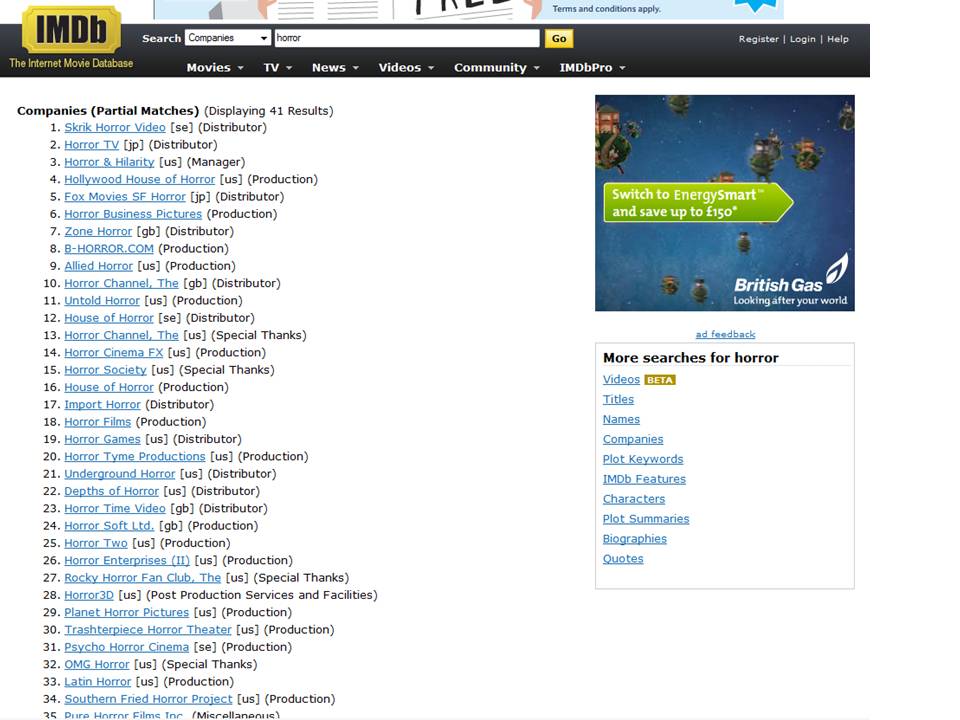Click the IMDb logo

tap(71, 29)
